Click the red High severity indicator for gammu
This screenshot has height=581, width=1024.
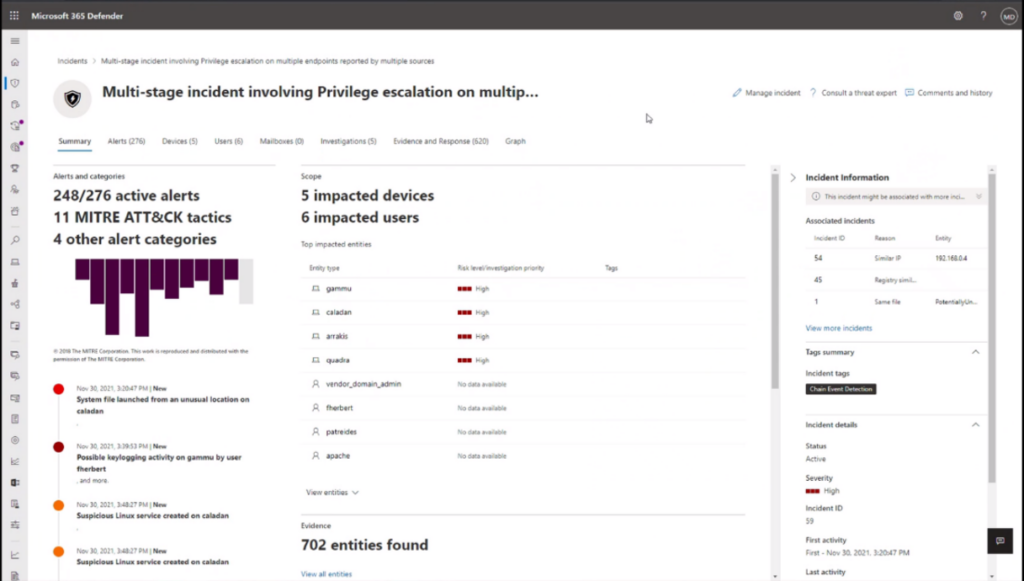(465, 286)
